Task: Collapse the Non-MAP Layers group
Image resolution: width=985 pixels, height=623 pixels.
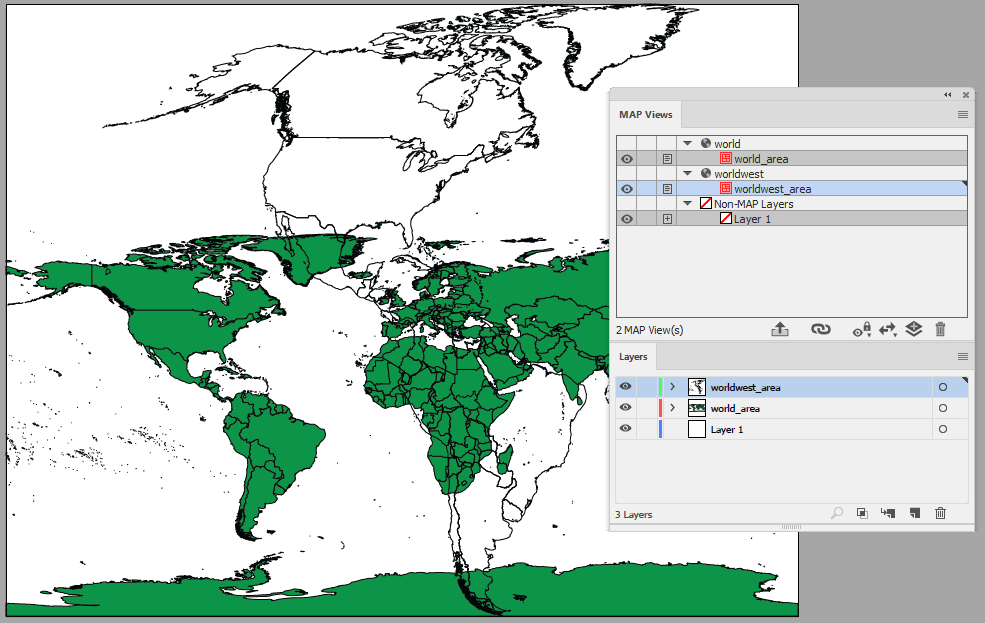Action: pos(687,203)
